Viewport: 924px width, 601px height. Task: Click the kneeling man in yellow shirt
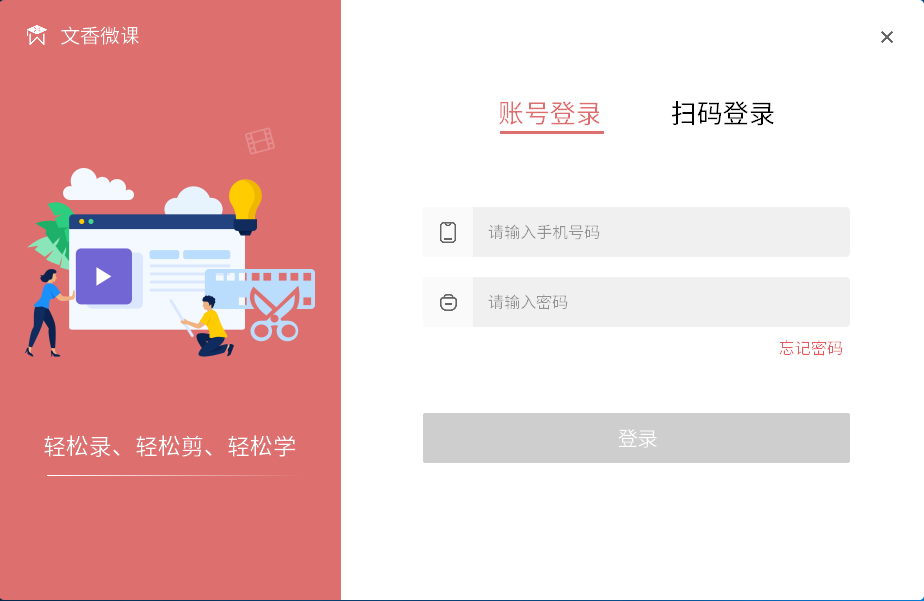209,326
